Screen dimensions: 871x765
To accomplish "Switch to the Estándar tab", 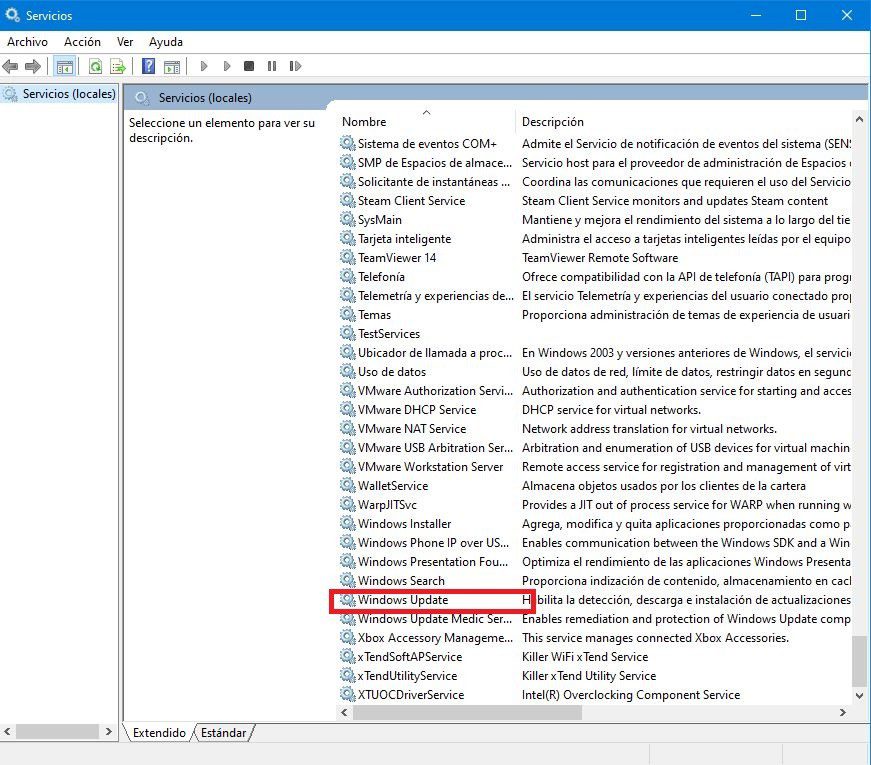I will coord(223,733).
